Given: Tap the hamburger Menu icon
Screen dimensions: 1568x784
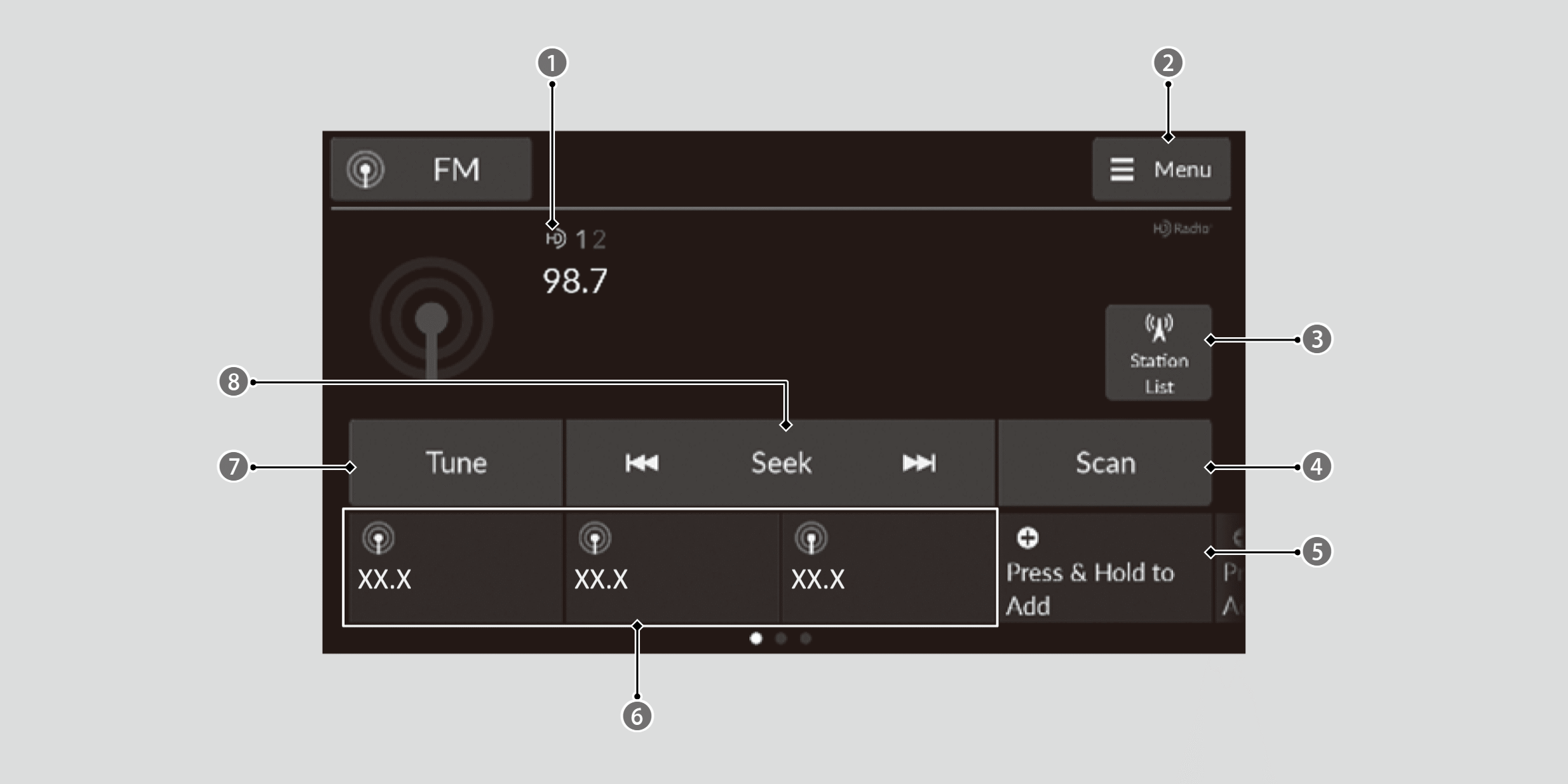Looking at the screenshot, I should (1122, 170).
